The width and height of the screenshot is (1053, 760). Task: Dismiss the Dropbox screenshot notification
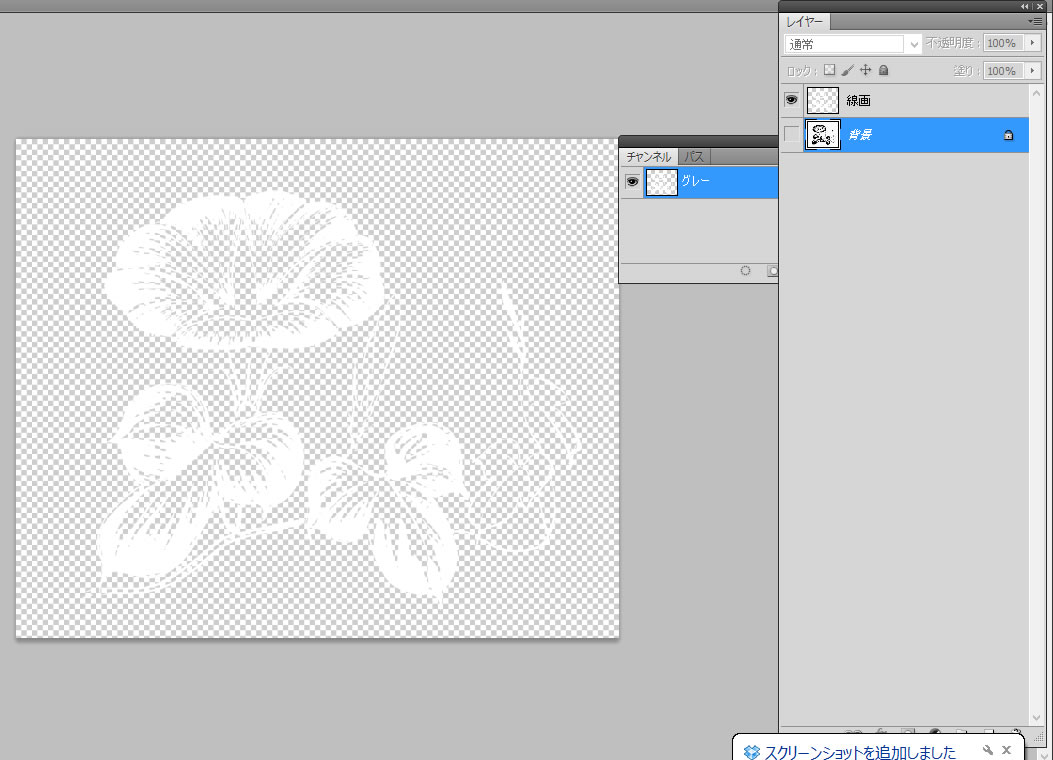(1007, 750)
